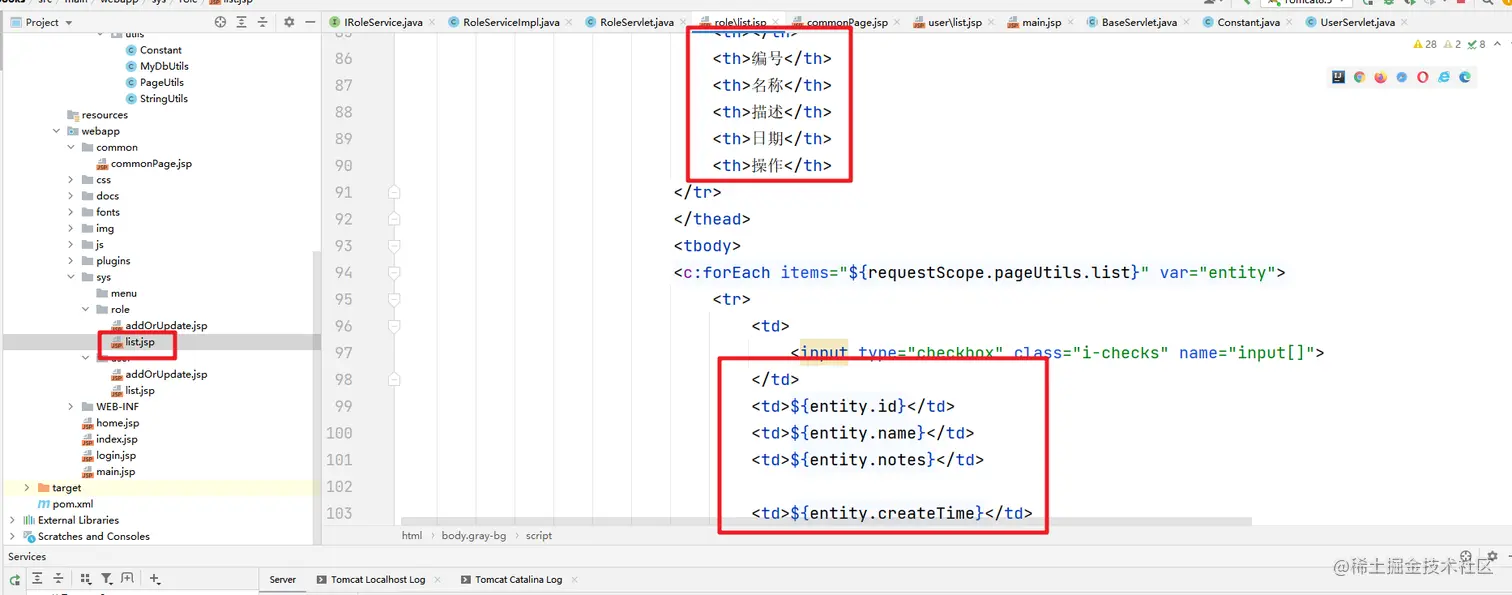Collapse the webapp folder
Viewport: 1512px width, 595px height.
click(x=57, y=131)
